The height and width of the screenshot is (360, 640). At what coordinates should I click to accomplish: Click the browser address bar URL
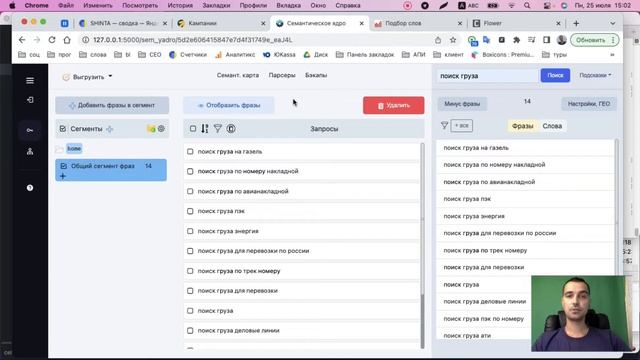(192, 40)
